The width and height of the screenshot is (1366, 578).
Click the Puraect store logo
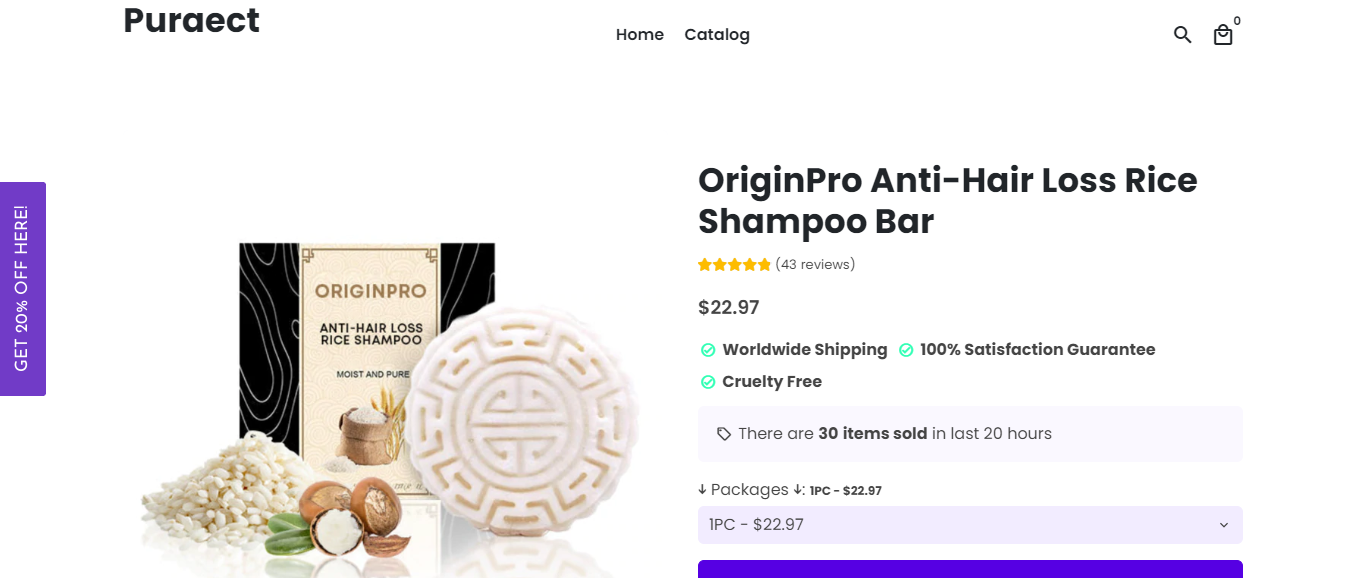(191, 20)
